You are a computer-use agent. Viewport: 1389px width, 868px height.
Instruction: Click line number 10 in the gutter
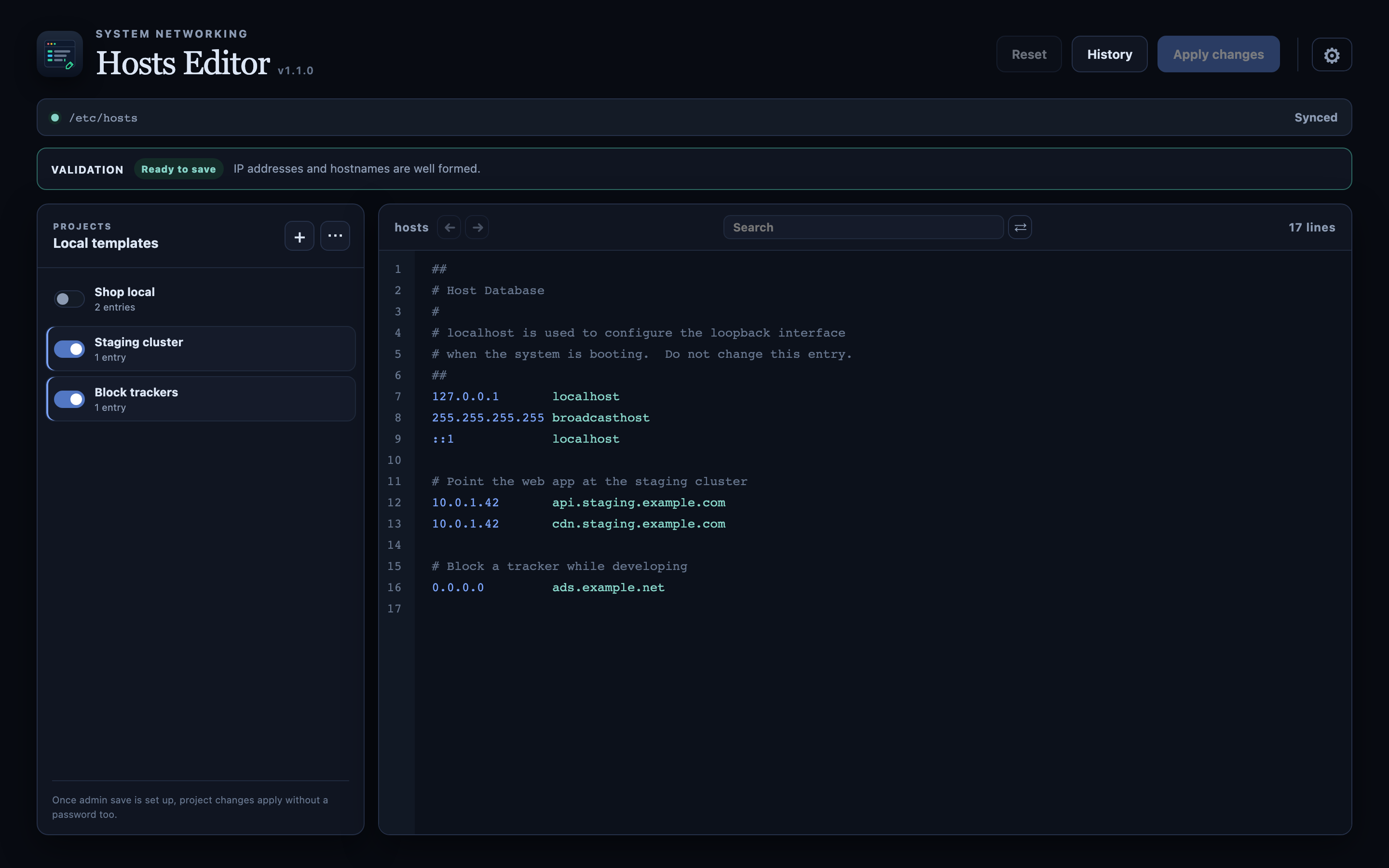tap(395, 461)
